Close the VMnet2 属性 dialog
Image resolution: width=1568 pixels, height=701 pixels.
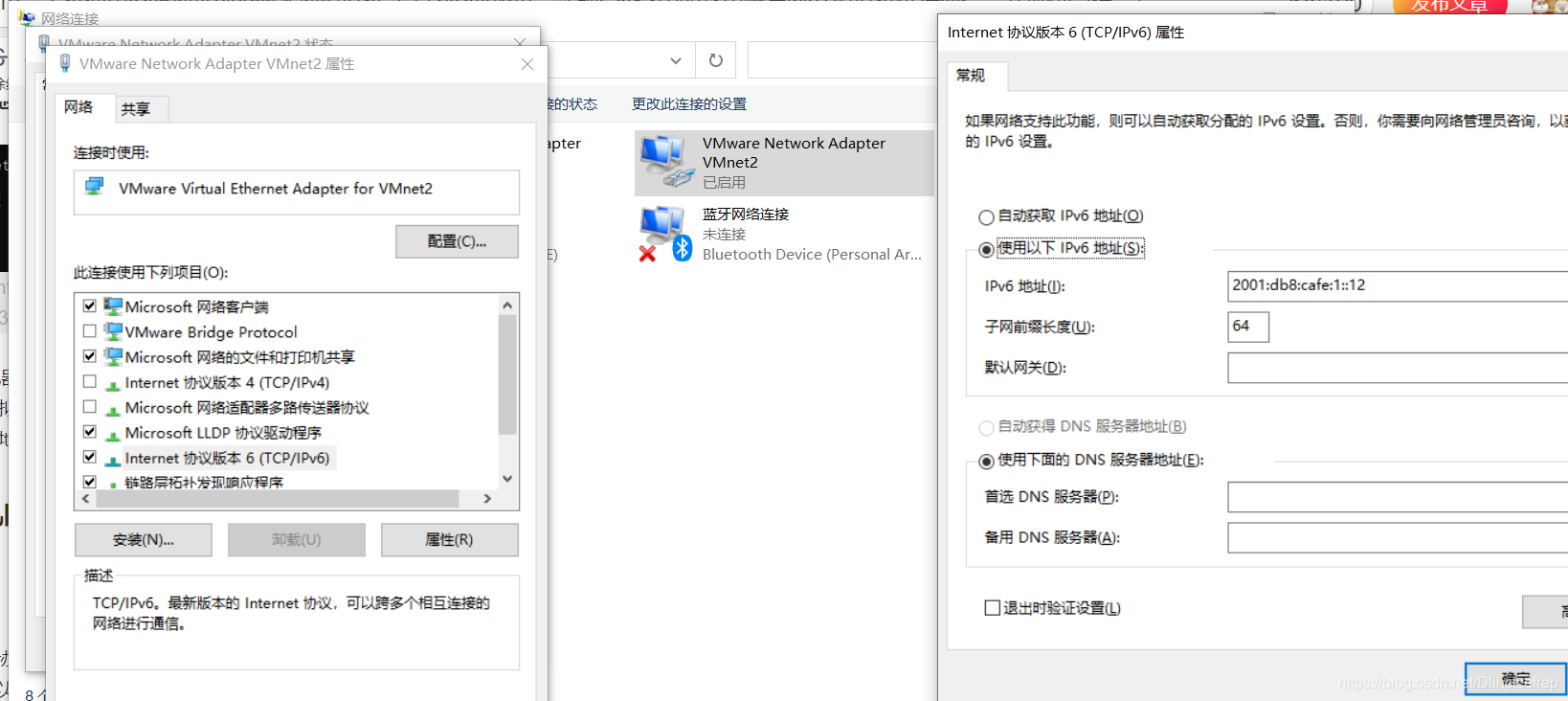pos(526,64)
